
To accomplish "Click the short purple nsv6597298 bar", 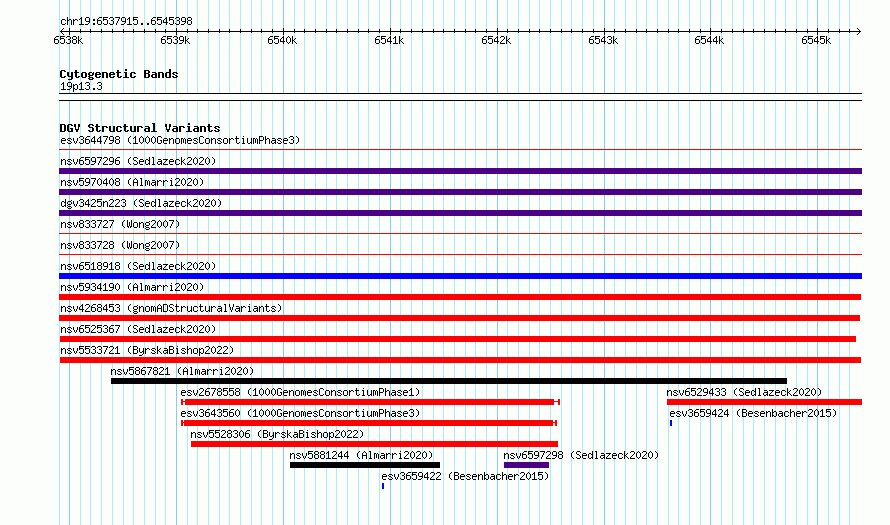I will tap(527, 465).
